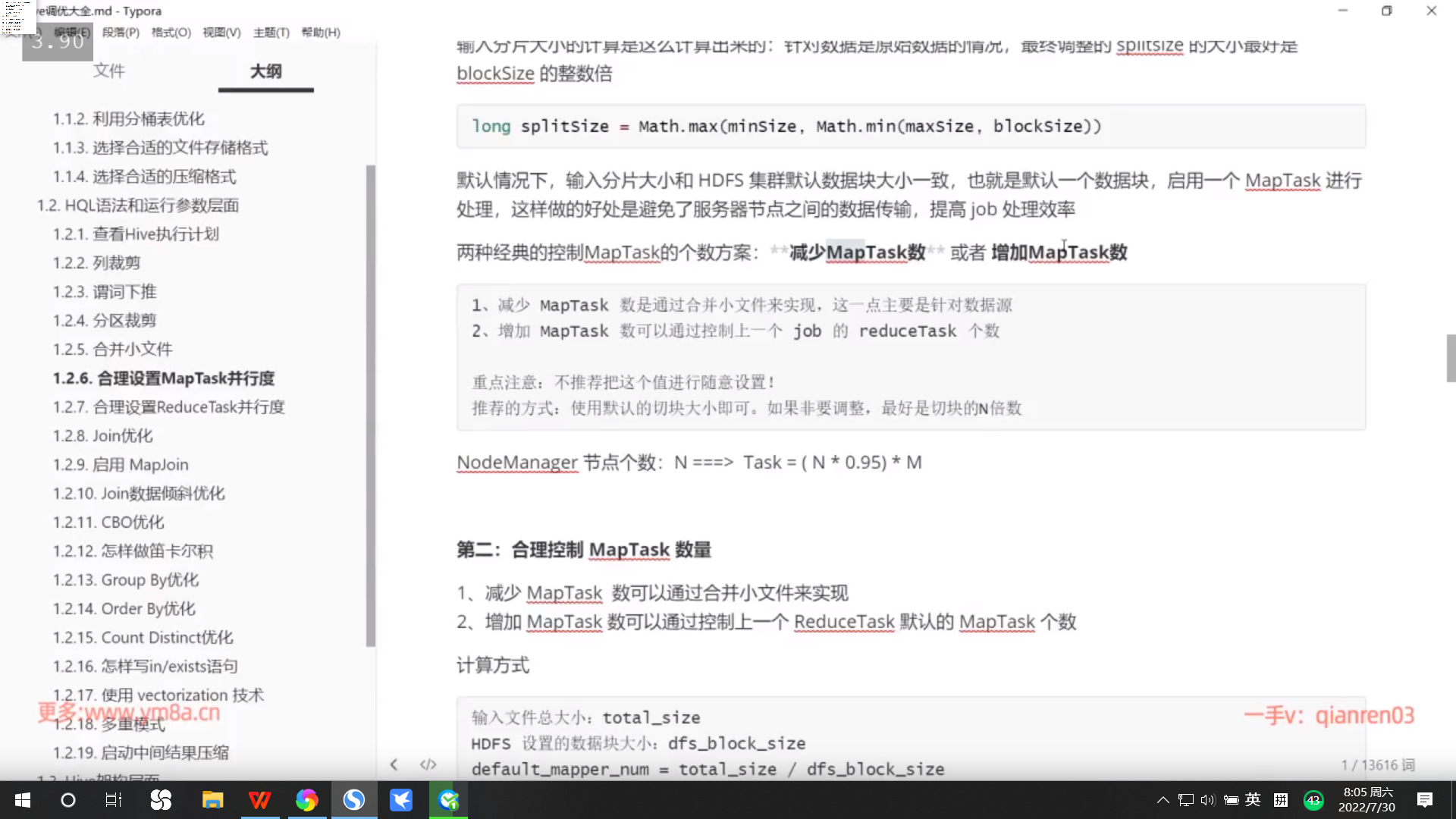This screenshot has height=819, width=1456.
Task: Toggle the 英 input language indicator
Action: pyautogui.click(x=1253, y=799)
